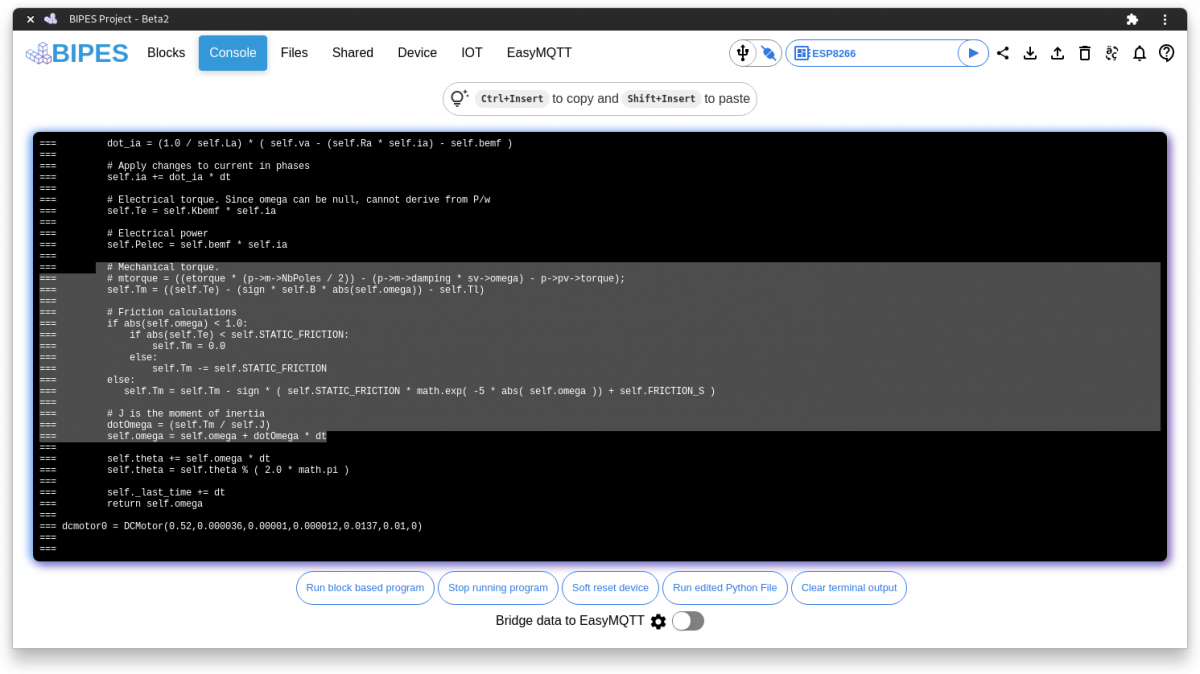Switch to the Blocks tab
This screenshot has height=674, width=1200.
tap(166, 52)
